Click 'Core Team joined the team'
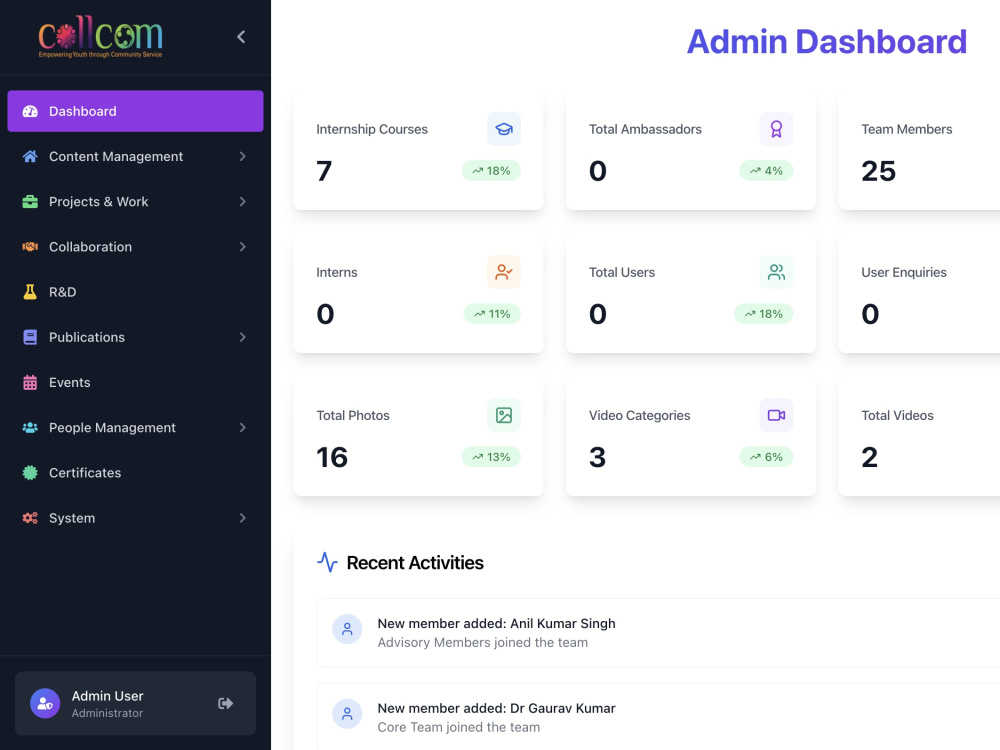The height and width of the screenshot is (750, 1000). [x=459, y=727]
